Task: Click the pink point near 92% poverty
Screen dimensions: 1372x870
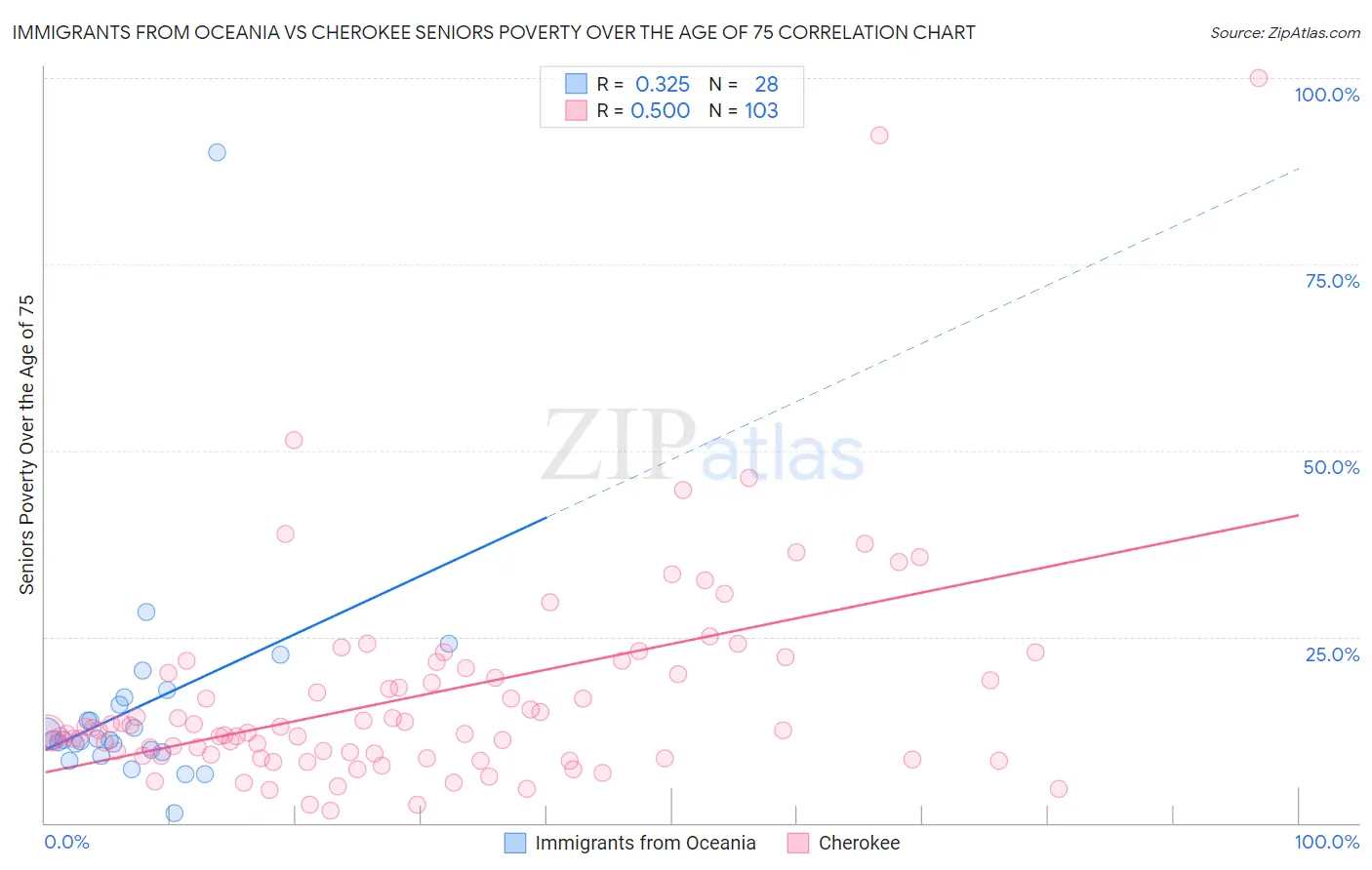Action: point(879,136)
